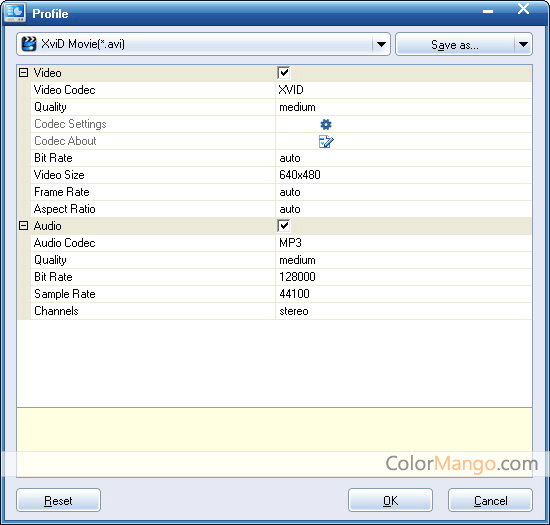Viewport: 550px width, 525px height.
Task: Click the Cancel button
Action: (x=490, y=500)
